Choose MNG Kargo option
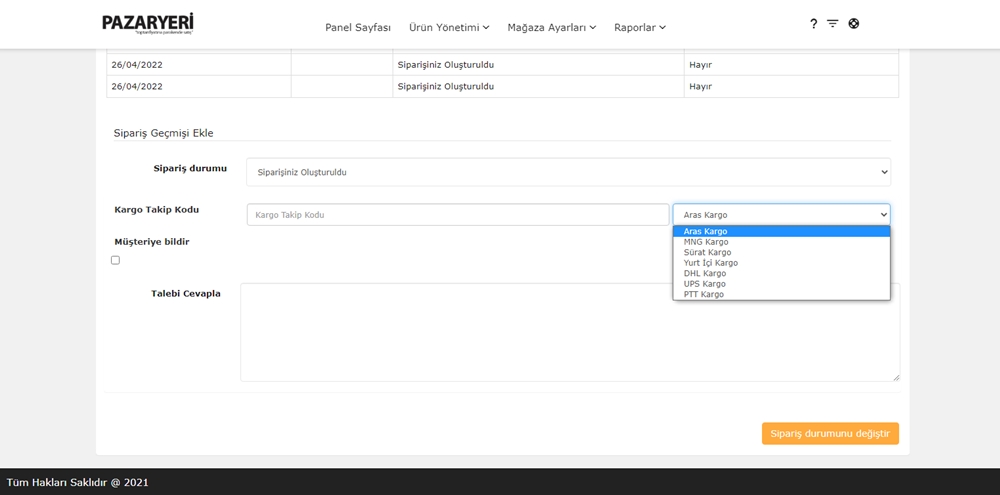Viewport: 1000px width, 495px height. pyautogui.click(x=781, y=242)
